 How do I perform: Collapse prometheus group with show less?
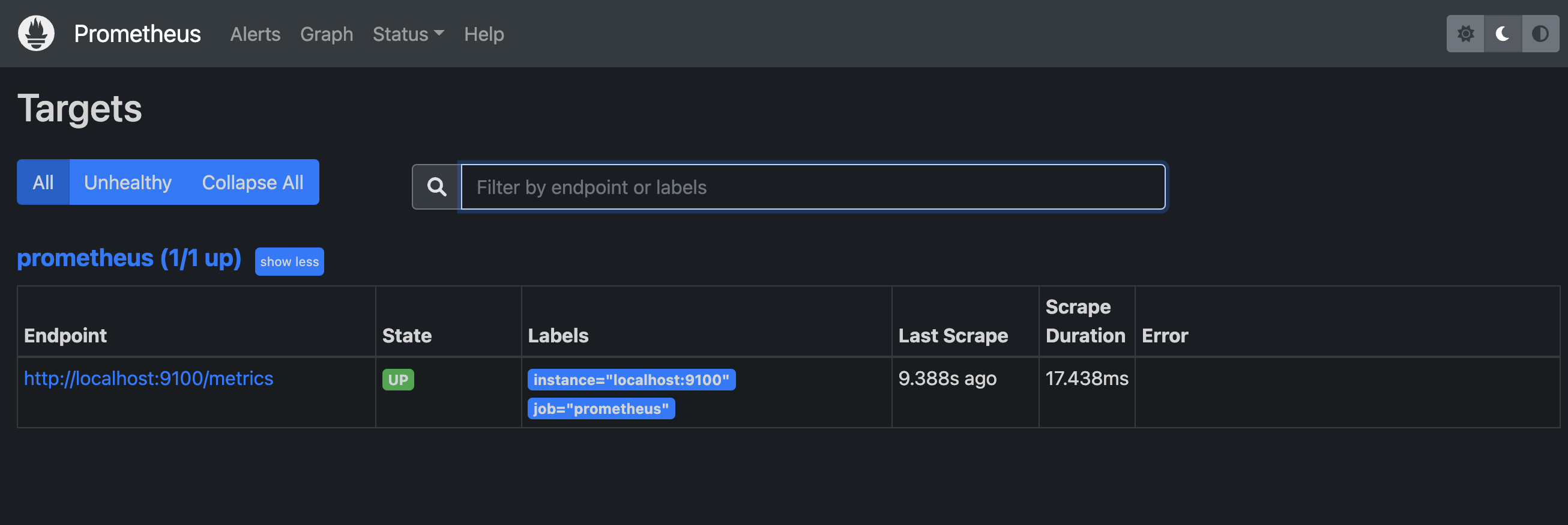coord(289,261)
